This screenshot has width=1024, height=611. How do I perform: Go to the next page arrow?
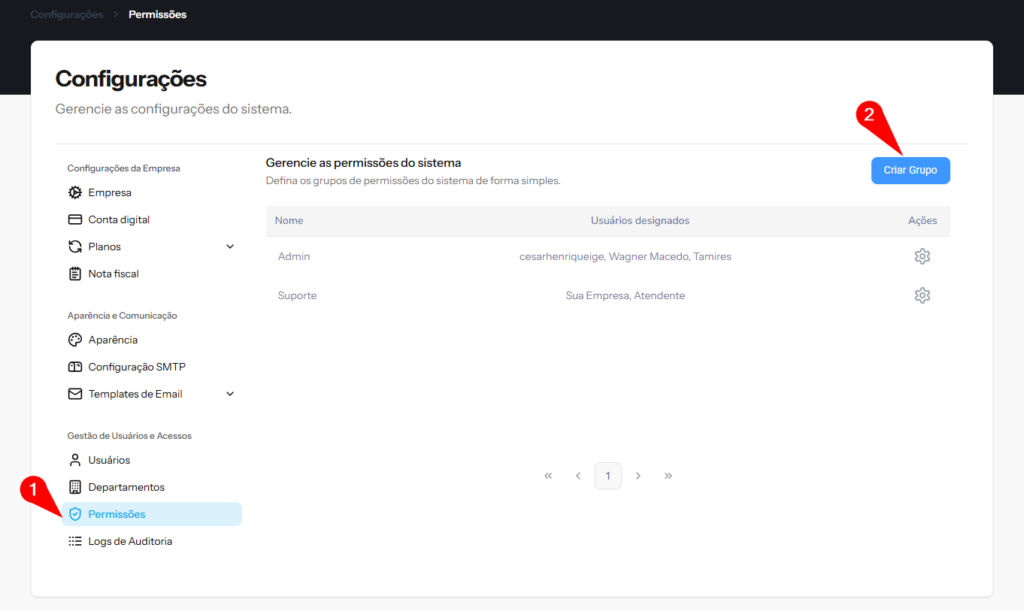638,476
